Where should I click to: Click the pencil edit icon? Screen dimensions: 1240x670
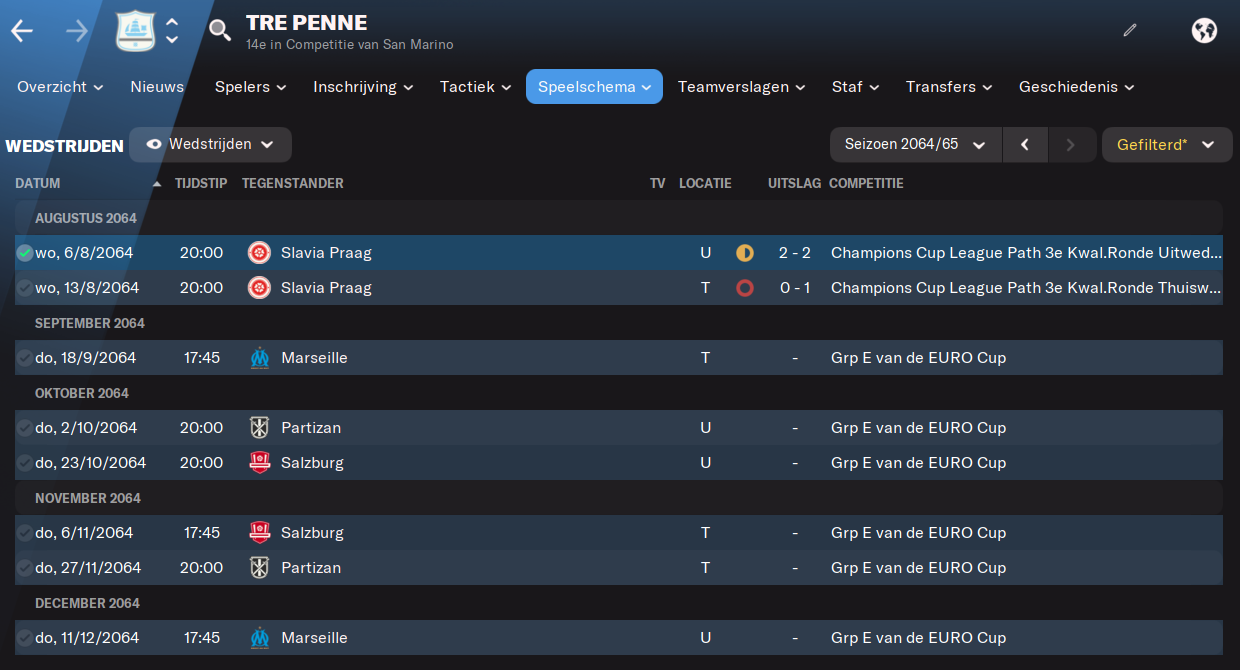point(1130,30)
